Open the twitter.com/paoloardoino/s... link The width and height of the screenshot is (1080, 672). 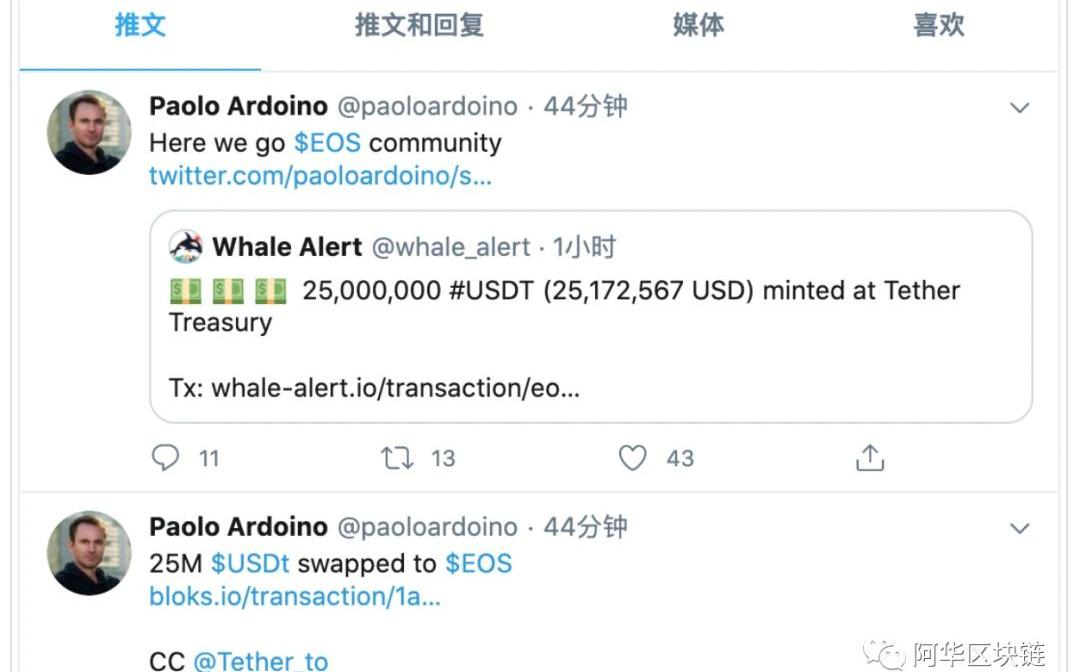pos(320,176)
